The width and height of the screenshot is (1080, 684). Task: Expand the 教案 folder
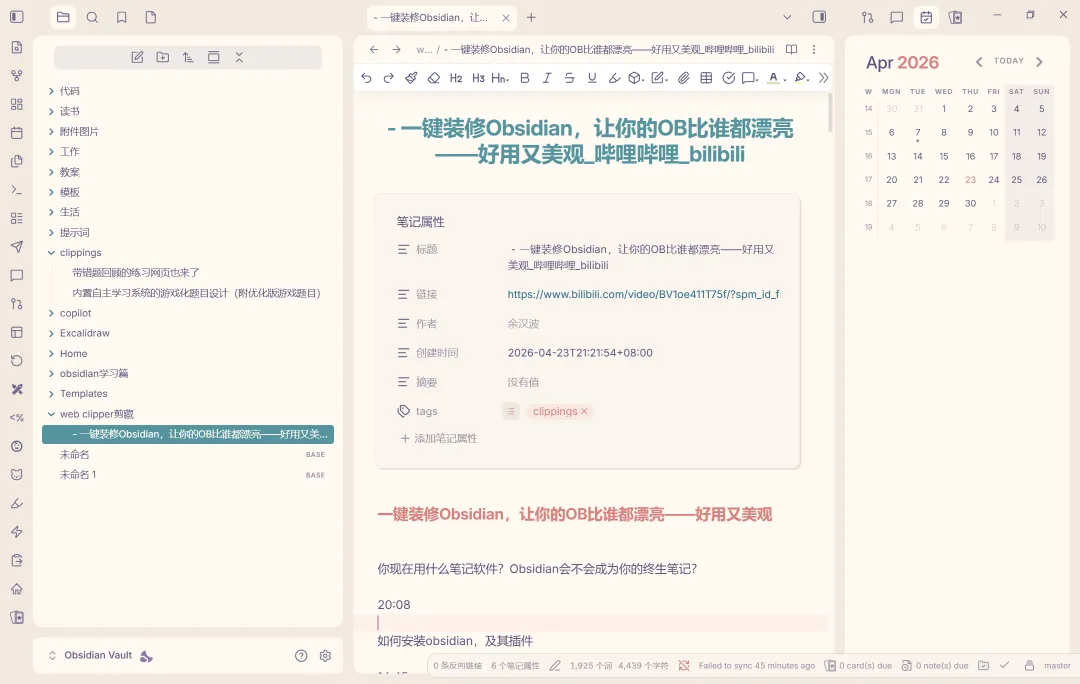pos(51,172)
